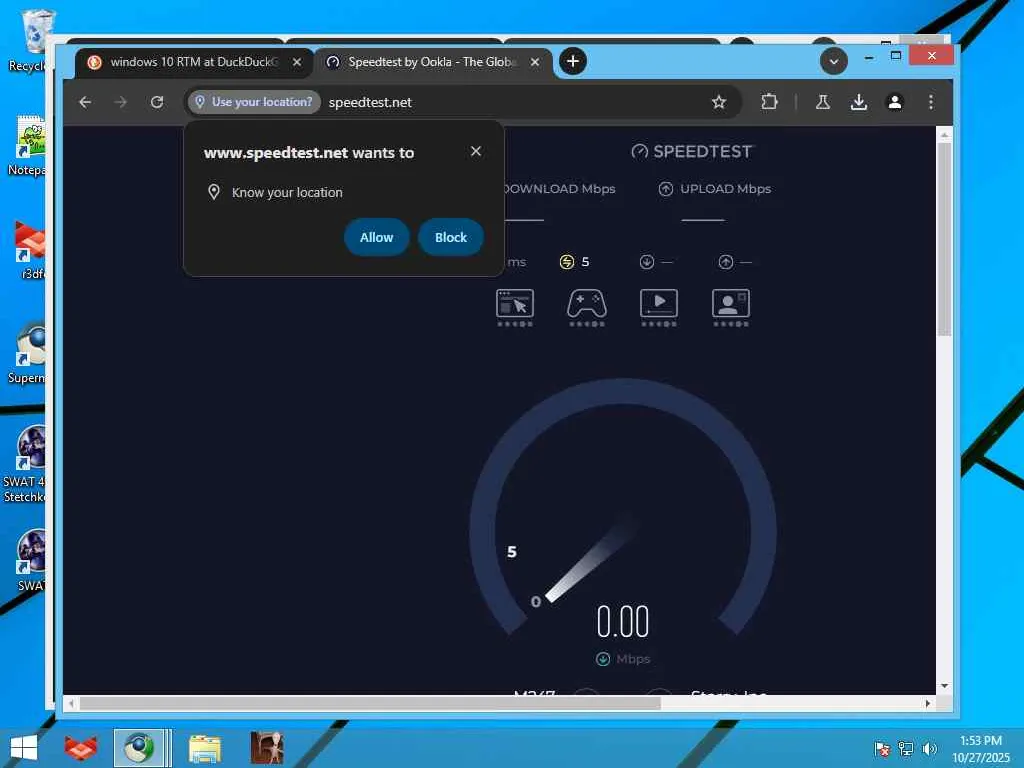This screenshot has height=768, width=1024.
Task: Switch to the 'windows 10 RTM at DuckDuckGo' tab
Action: pos(193,62)
